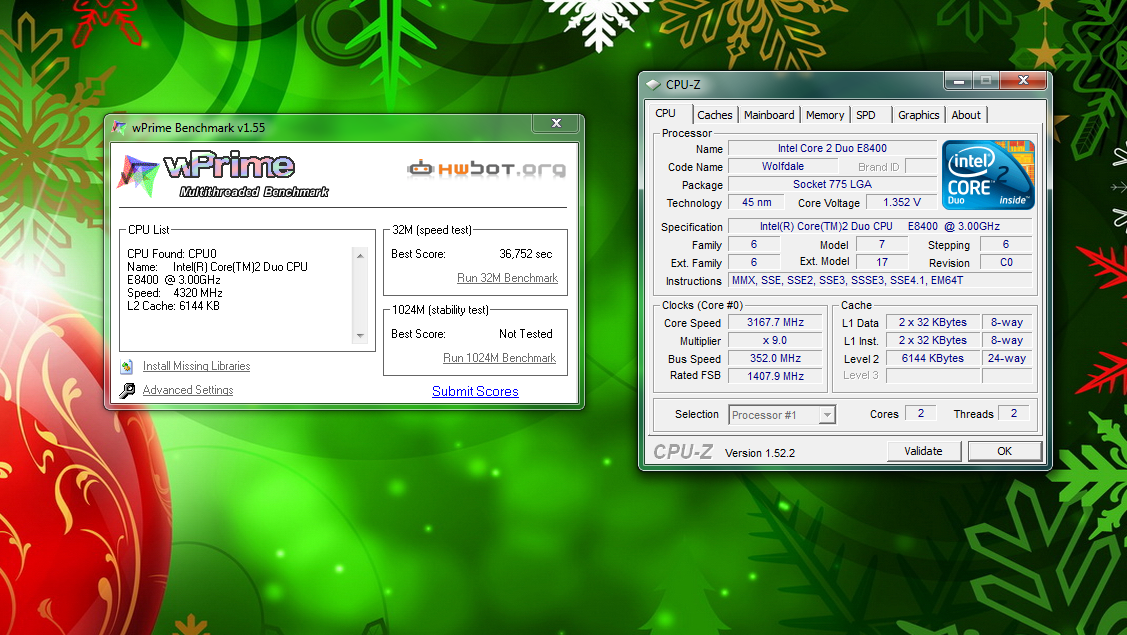Click the Not Tested score text
The height and width of the screenshot is (635, 1127).
525,334
